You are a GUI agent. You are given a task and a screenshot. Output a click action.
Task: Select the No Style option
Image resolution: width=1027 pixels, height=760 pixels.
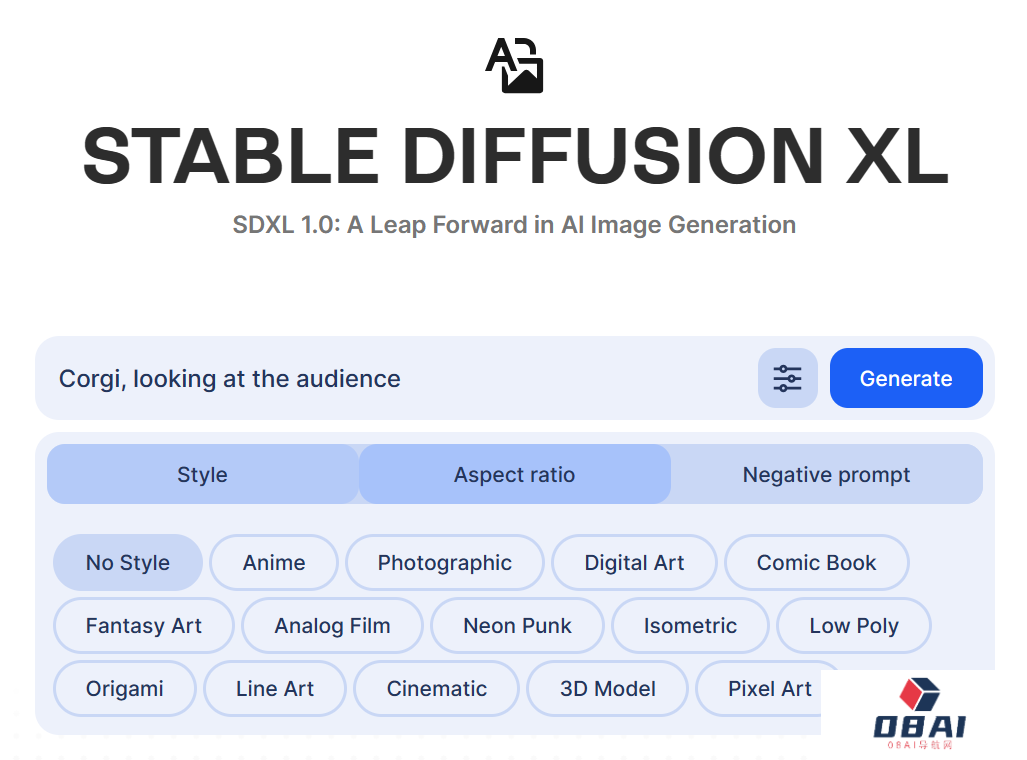pos(128,563)
